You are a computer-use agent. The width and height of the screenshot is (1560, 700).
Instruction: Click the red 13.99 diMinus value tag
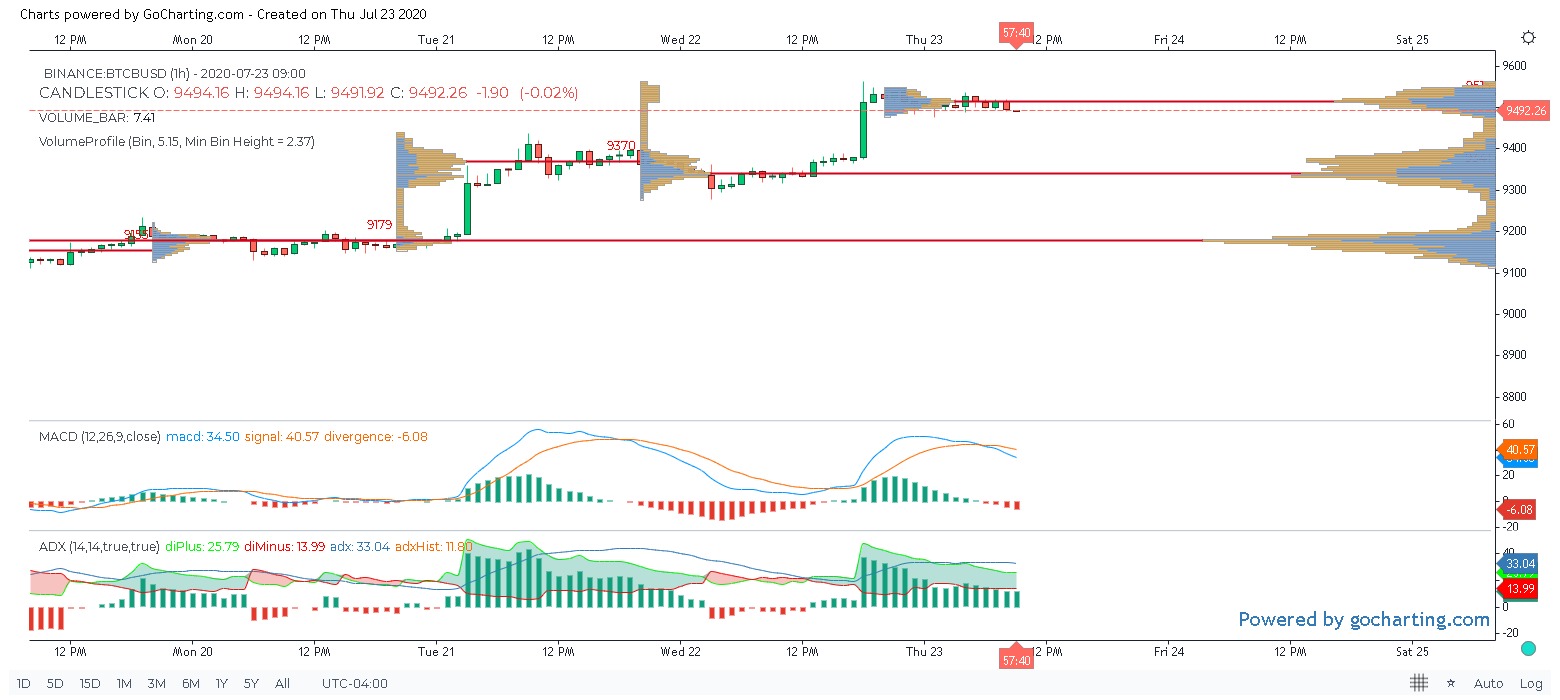1520,588
